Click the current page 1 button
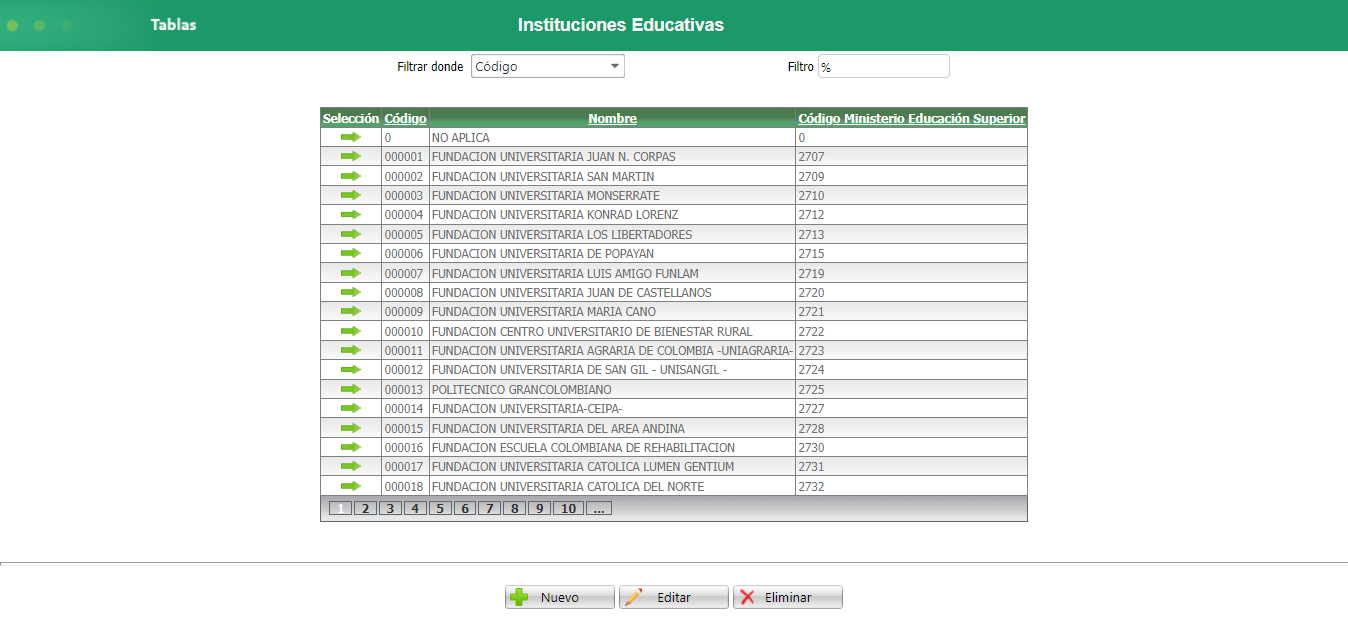This screenshot has width=1348, height=644. (341, 508)
